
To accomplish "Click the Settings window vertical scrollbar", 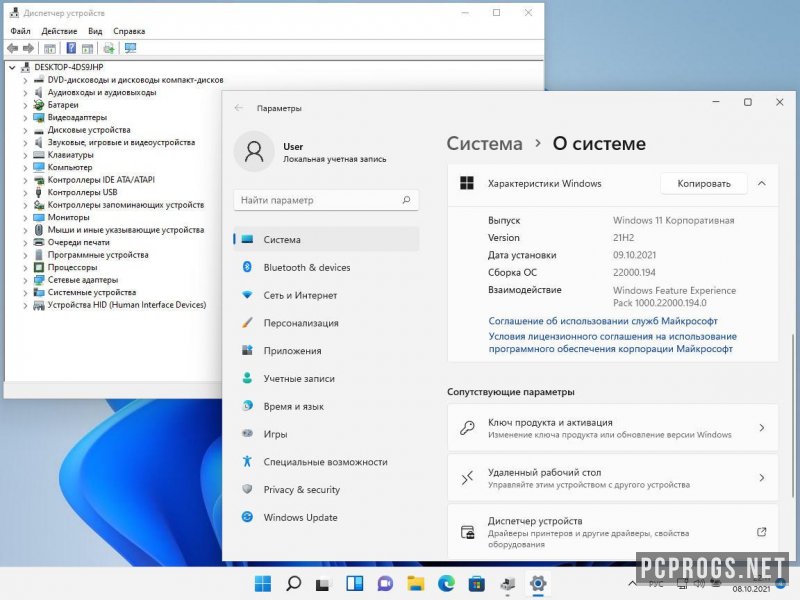I will pos(792,414).
